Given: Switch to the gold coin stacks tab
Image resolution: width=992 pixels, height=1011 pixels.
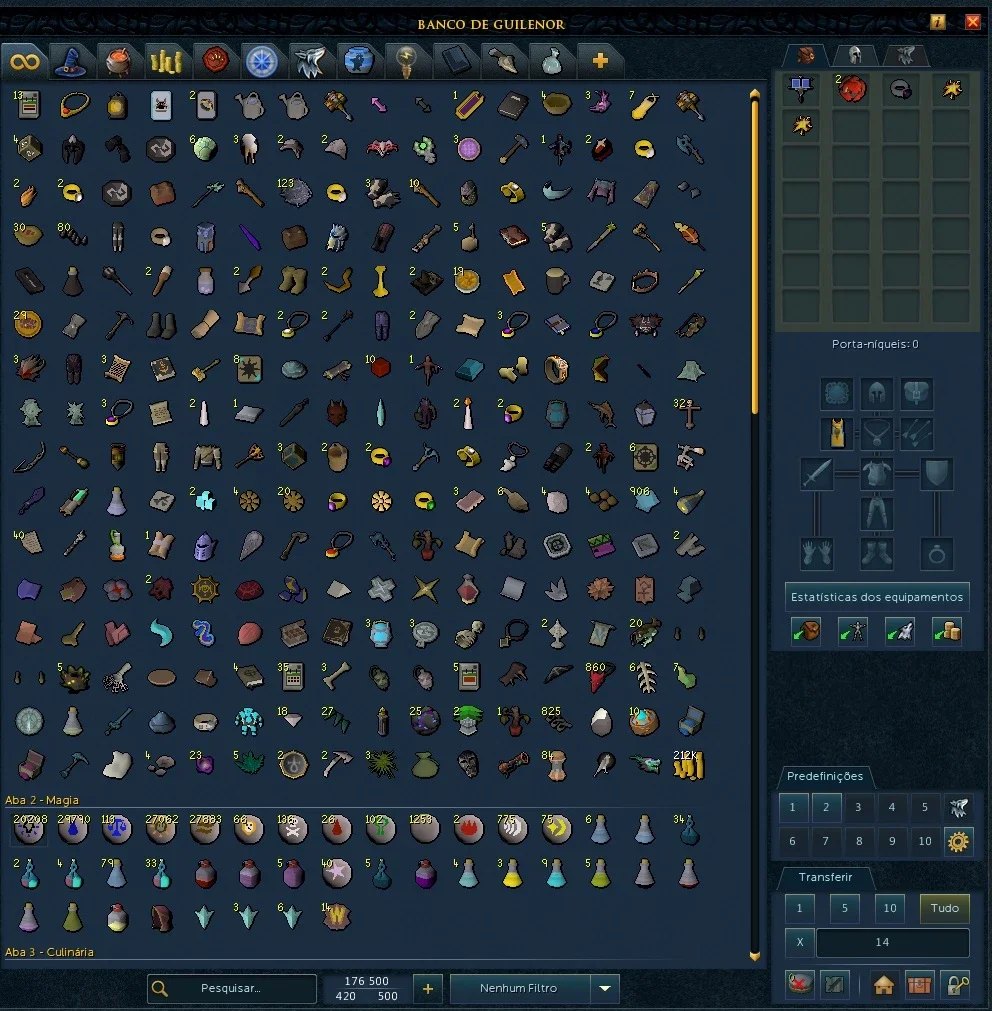Looking at the screenshot, I should pos(166,61).
